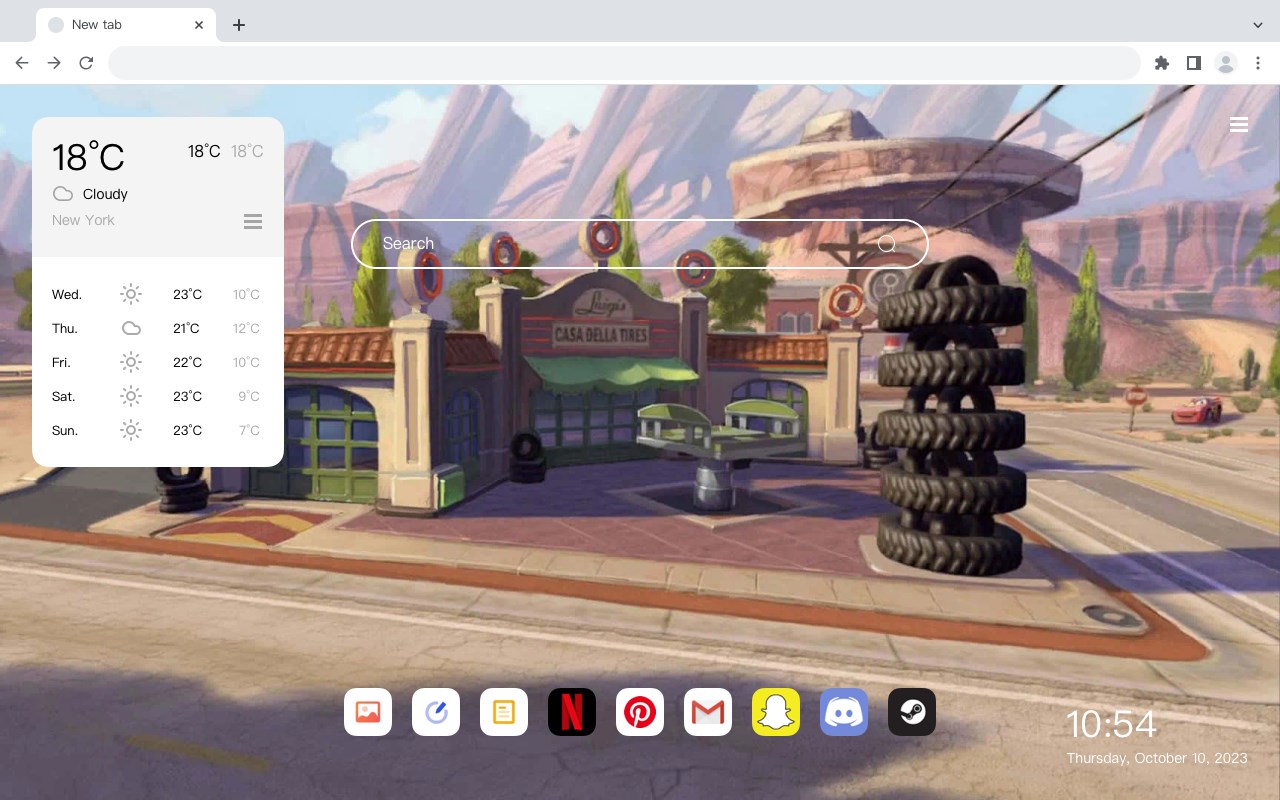
Task: Go back to previous page
Action: pyautogui.click(x=22, y=63)
